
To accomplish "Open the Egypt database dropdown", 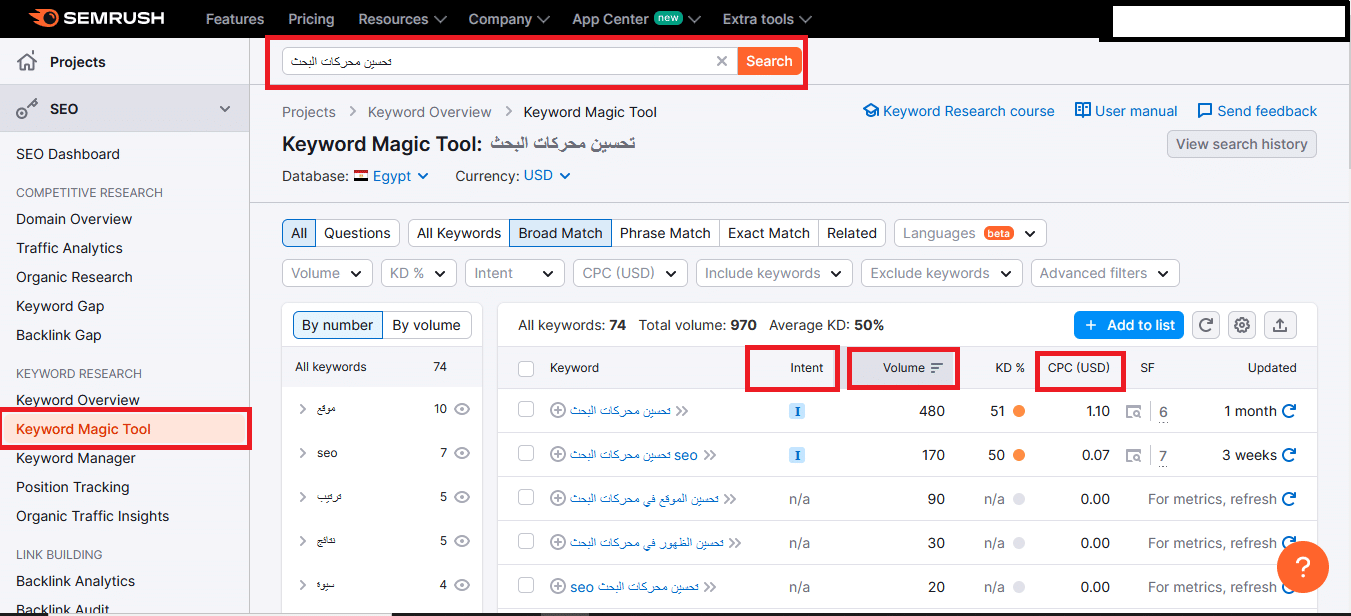I will pyautogui.click(x=391, y=176).
